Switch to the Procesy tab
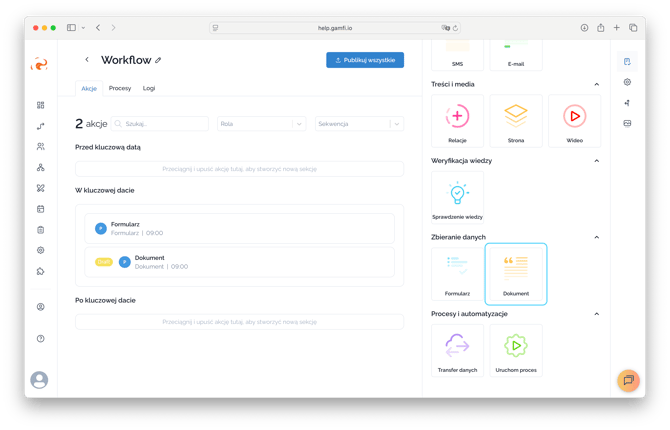 [x=120, y=88]
